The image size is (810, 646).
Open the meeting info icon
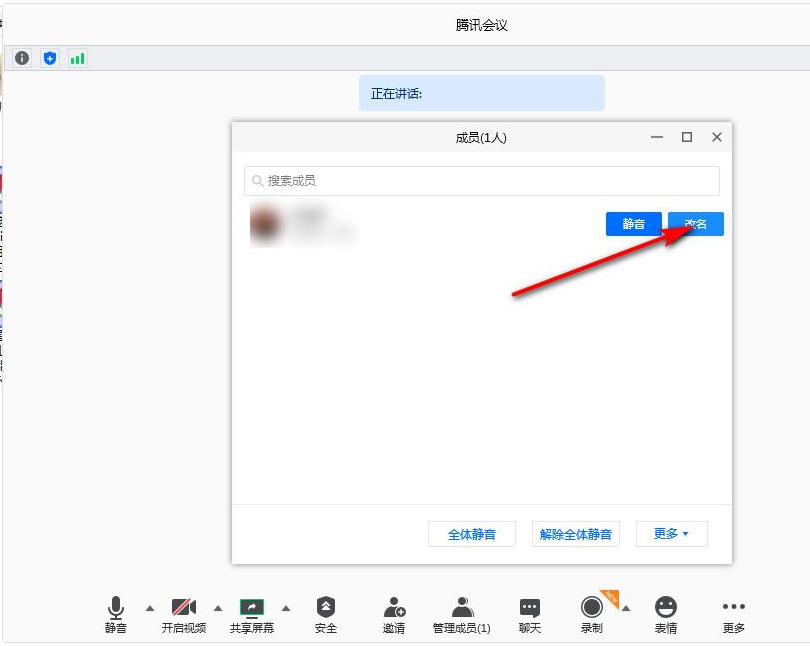pyautogui.click(x=22, y=58)
